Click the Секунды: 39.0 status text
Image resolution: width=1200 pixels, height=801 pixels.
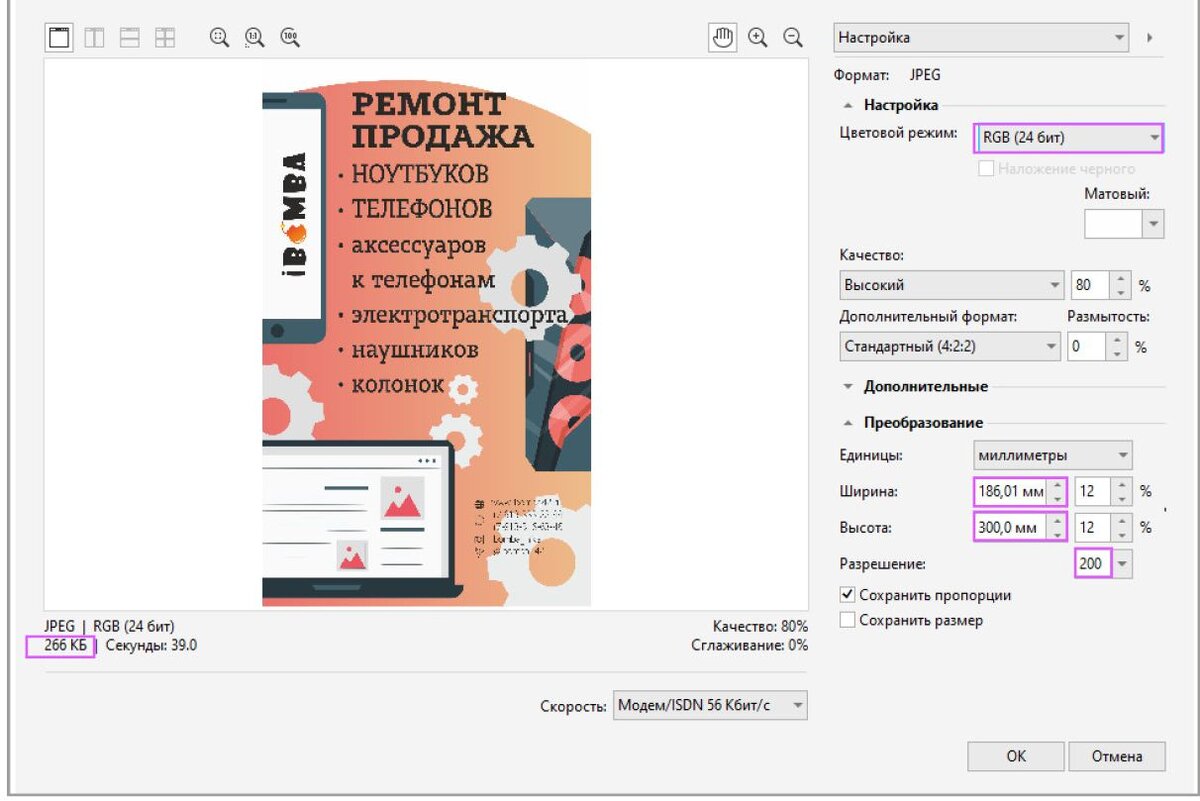pos(151,645)
